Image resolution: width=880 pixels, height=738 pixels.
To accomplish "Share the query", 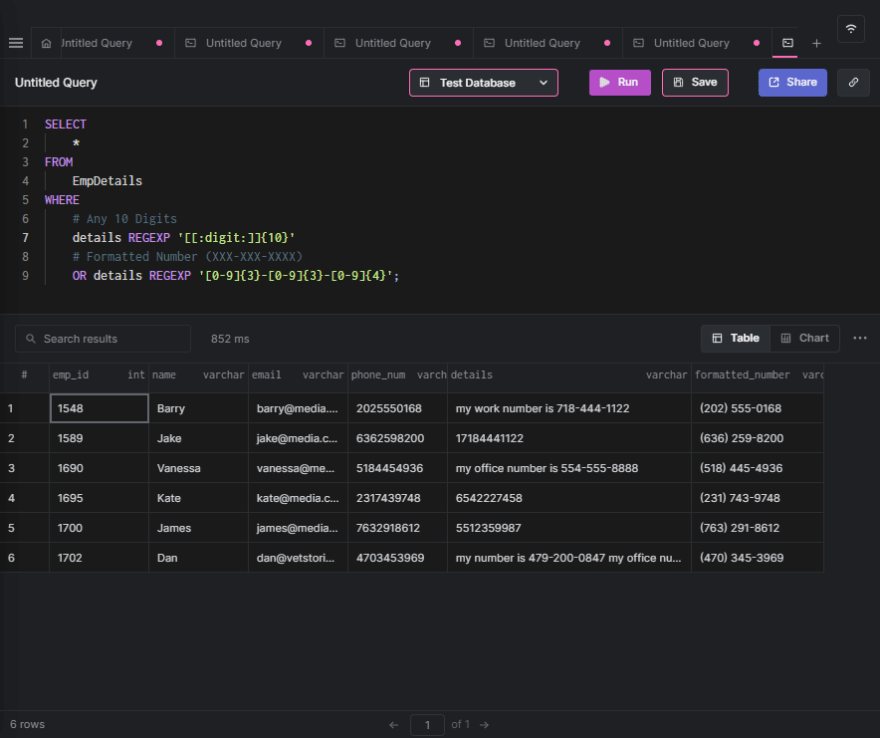I will (792, 82).
